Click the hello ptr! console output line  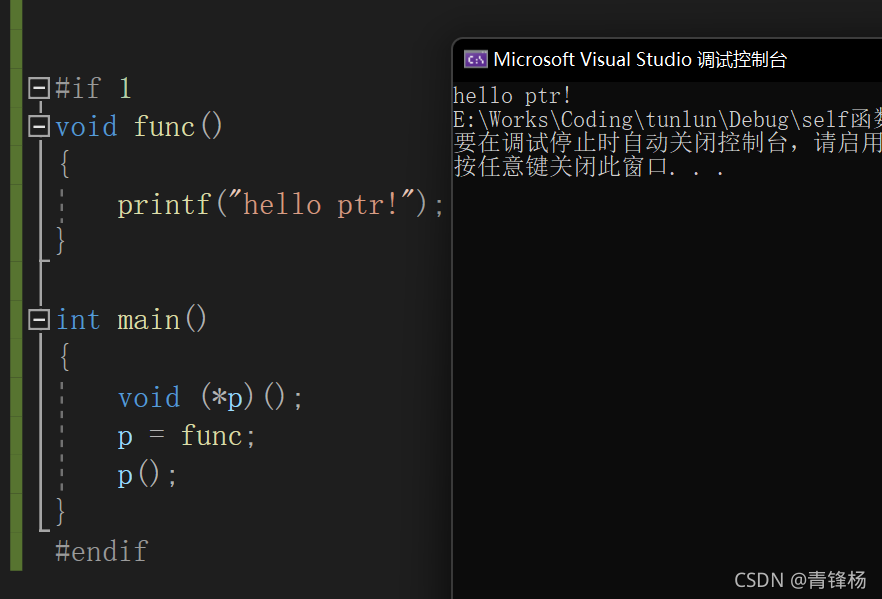[512, 96]
